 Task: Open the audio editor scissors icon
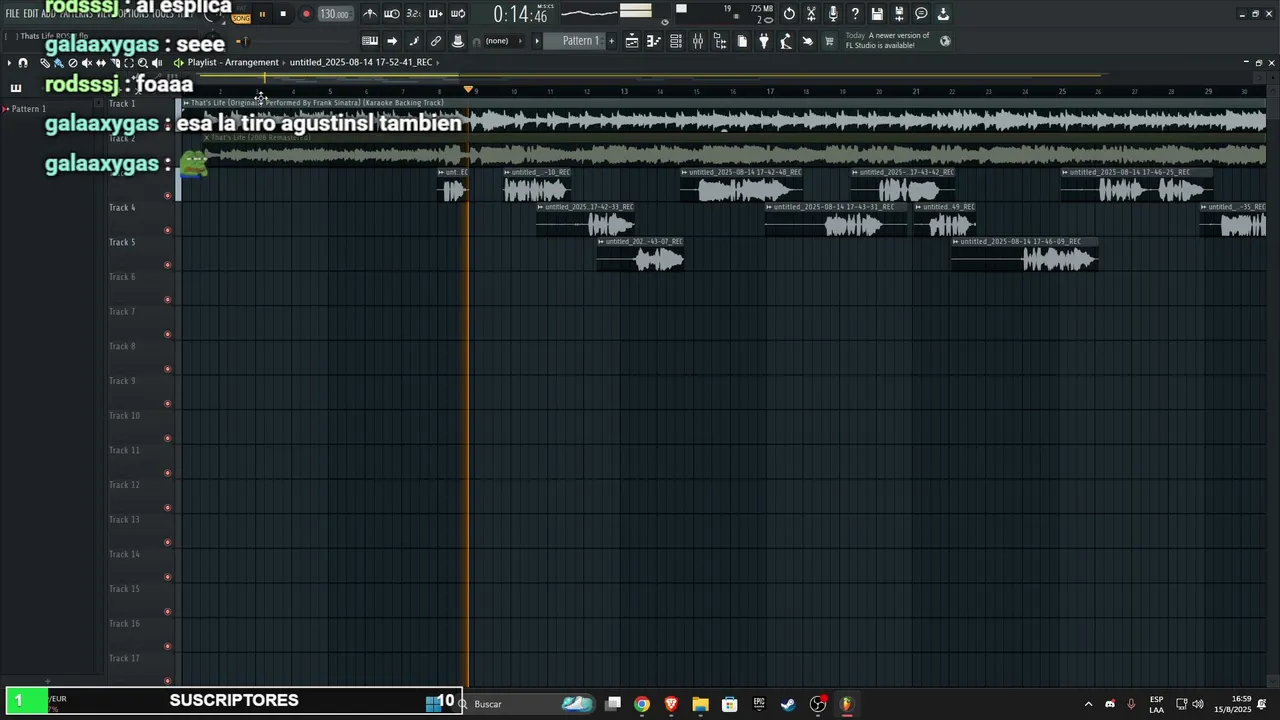point(811,14)
